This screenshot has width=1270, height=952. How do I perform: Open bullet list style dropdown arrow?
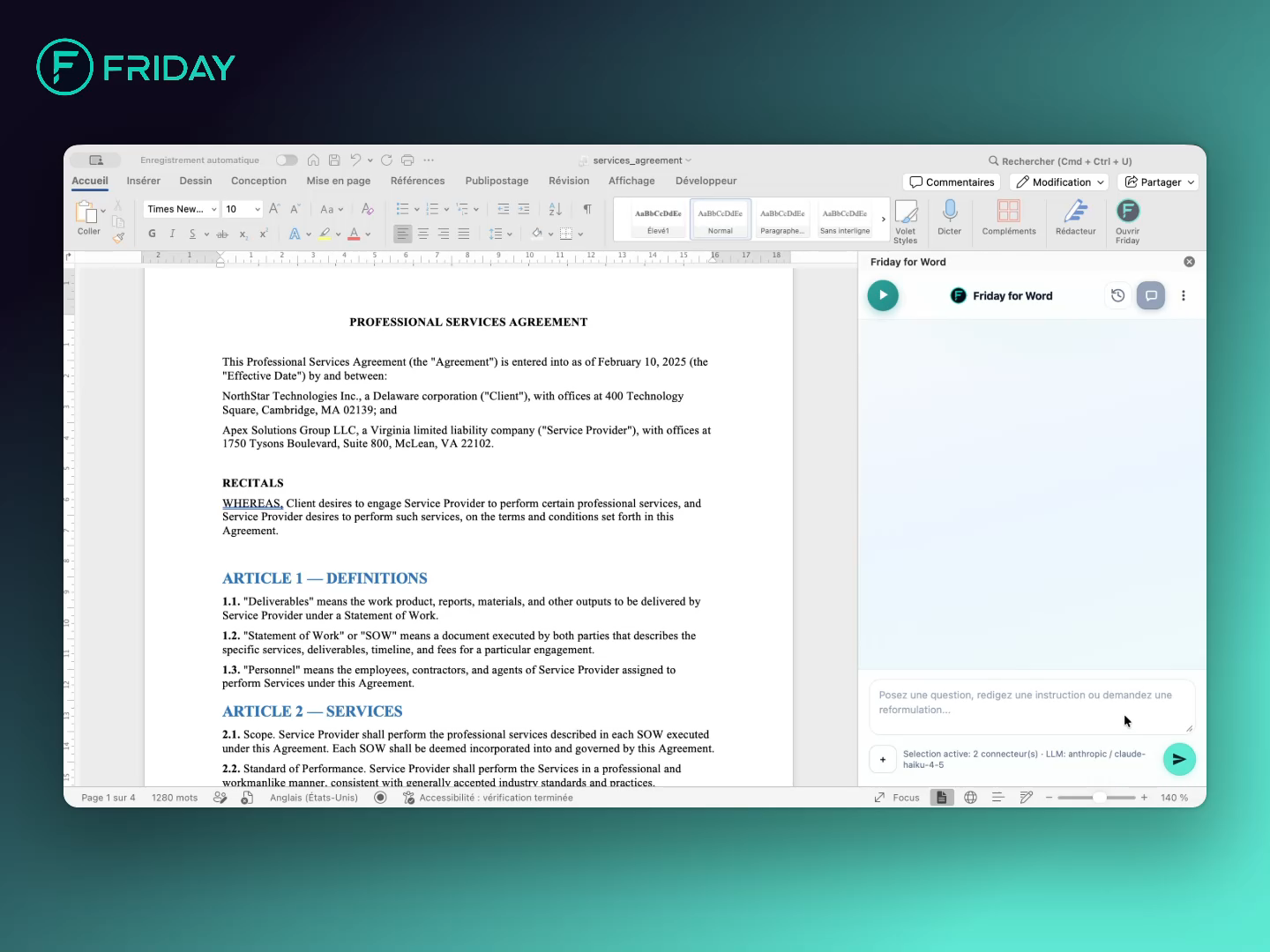[x=415, y=209]
